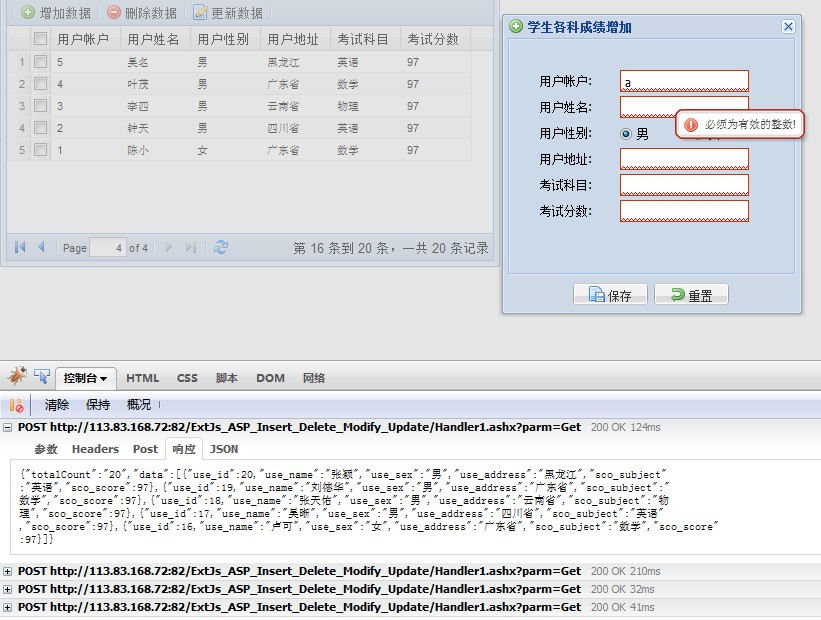
Task: Open the 控制台 console dropdown tab
Action: coord(85,378)
